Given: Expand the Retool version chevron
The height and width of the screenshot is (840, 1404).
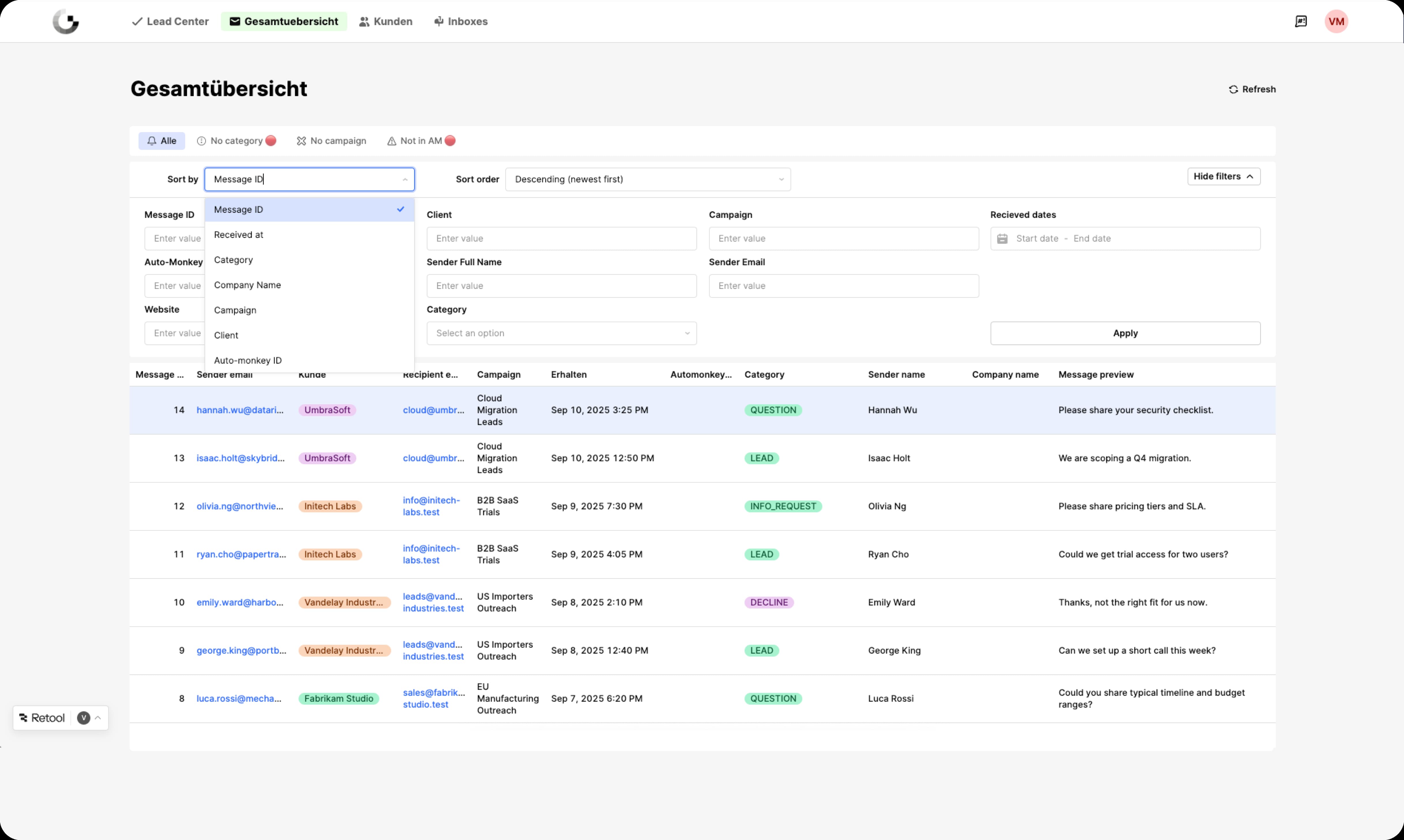Looking at the screenshot, I should [x=97, y=718].
